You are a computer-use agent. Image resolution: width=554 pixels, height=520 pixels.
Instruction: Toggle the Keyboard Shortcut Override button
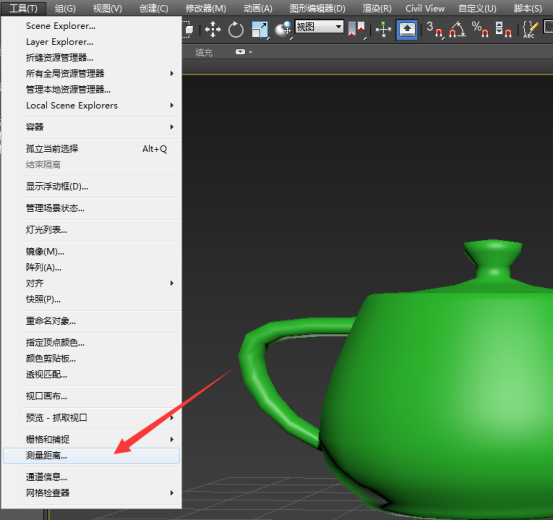click(x=407, y=30)
